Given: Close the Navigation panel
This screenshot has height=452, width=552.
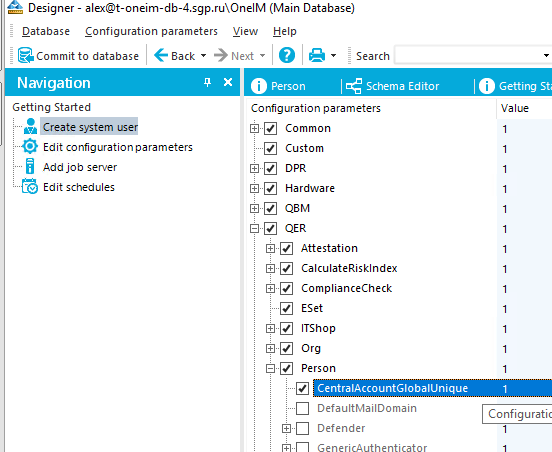Looking at the screenshot, I should (228, 82).
